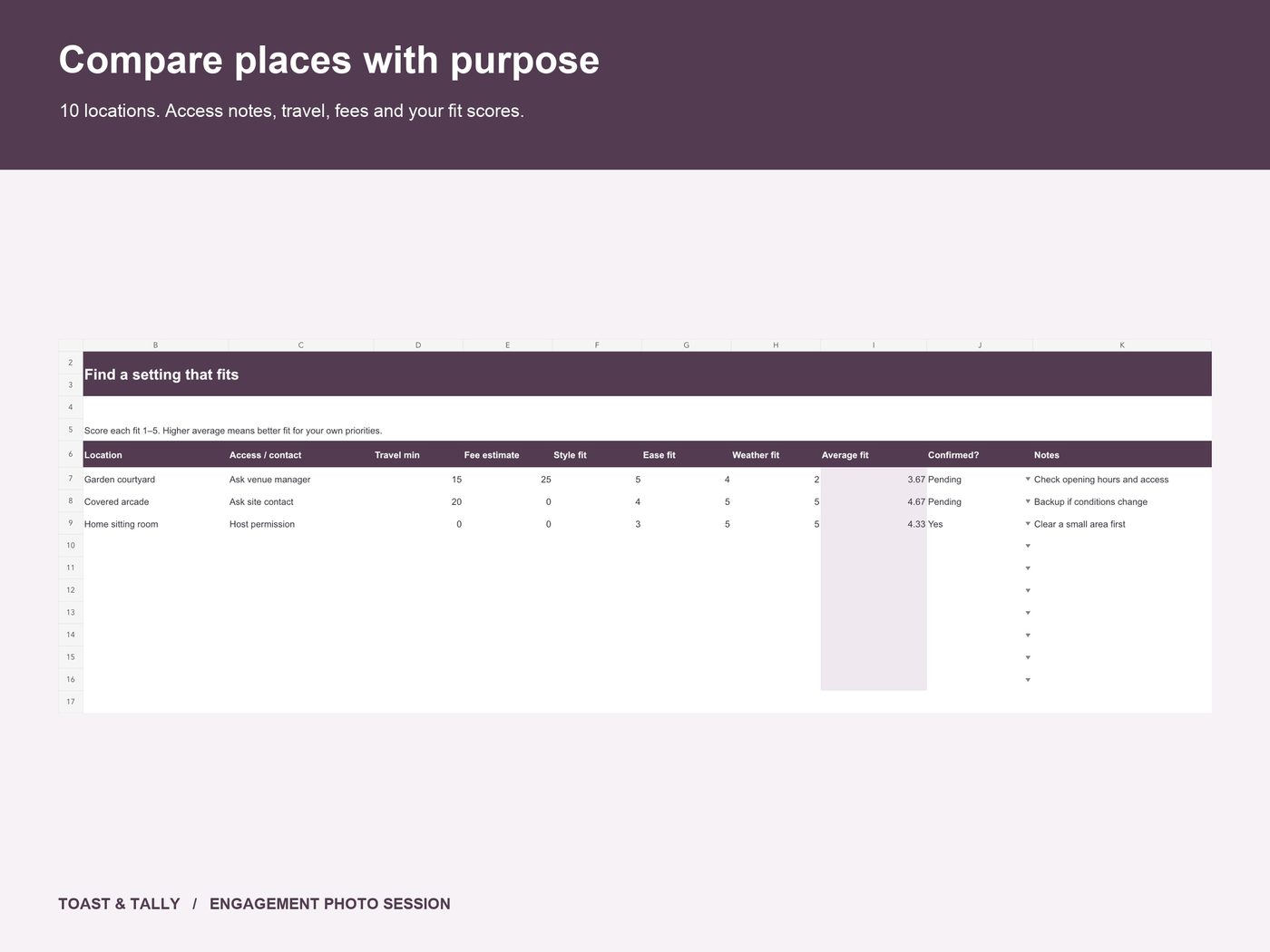The width and height of the screenshot is (1270, 952).
Task: Select the "Host permission" cell
Action: (300, 524)
